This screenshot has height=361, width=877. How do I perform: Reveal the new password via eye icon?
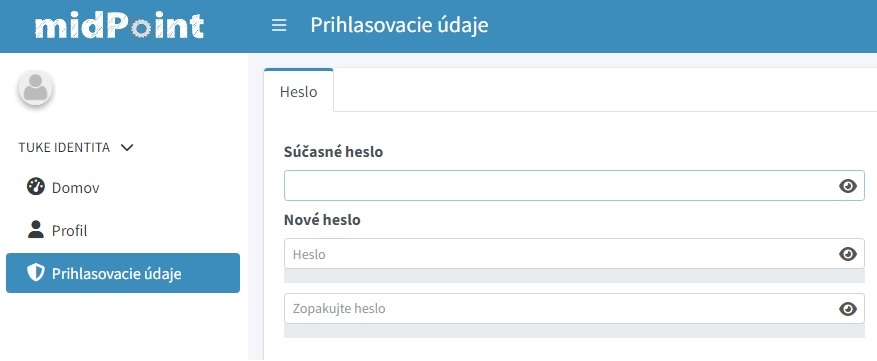(x=848, y=254)
